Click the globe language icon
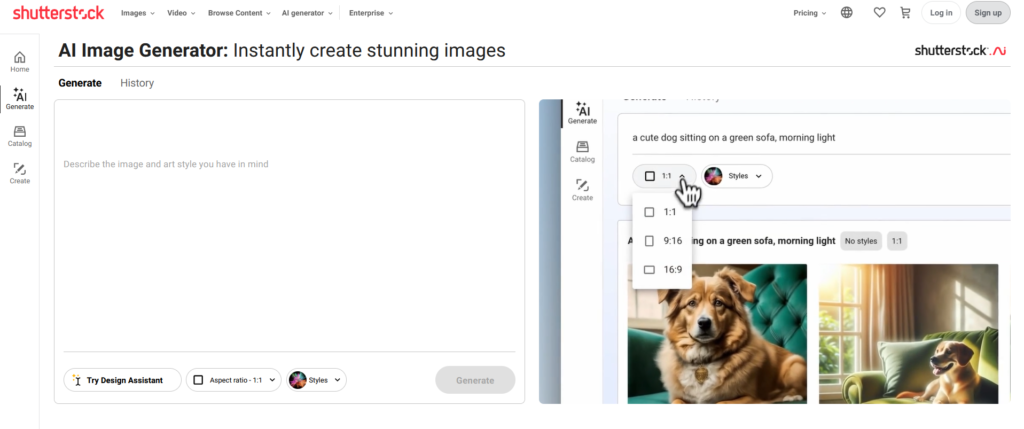The image size is (1024, 429). [x=846, y=12]
